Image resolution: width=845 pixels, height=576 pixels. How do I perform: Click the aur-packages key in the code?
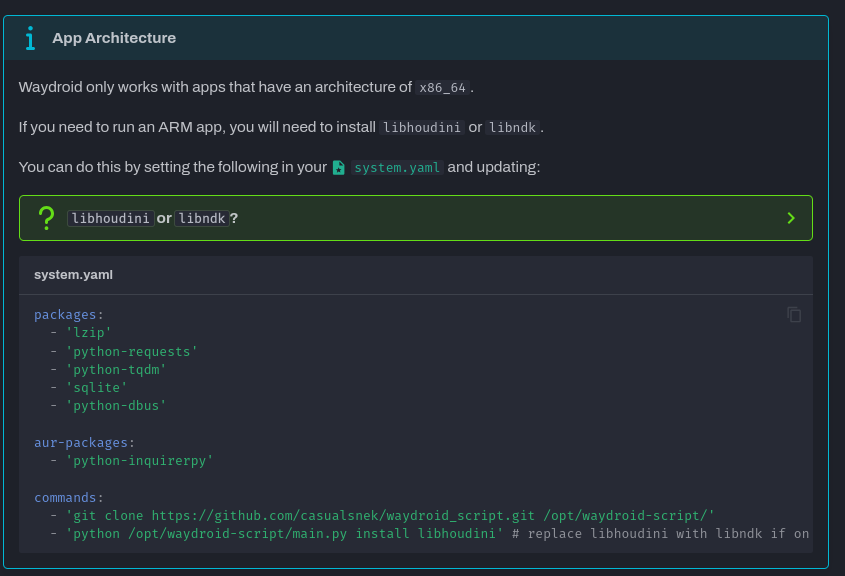pyautogui.click(x=81, y=442)
